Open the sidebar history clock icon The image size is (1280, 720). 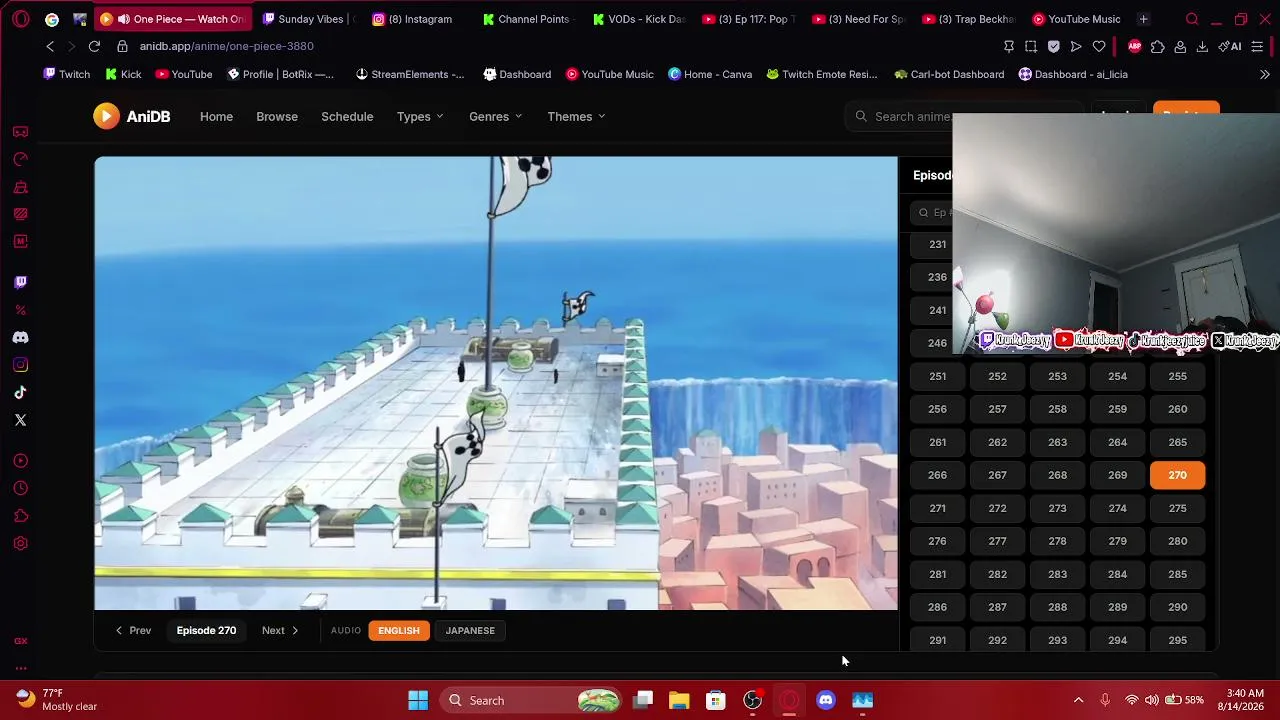click(x=20, y=489)
